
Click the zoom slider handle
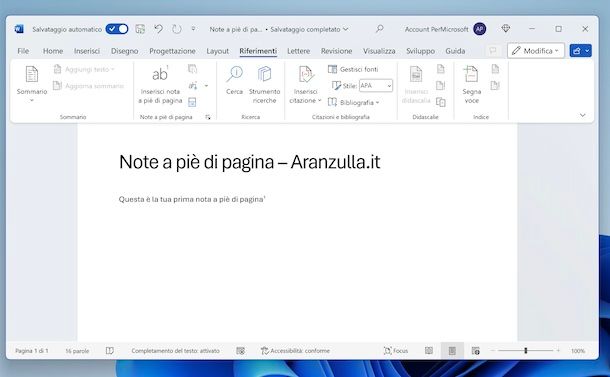point(526,351)
